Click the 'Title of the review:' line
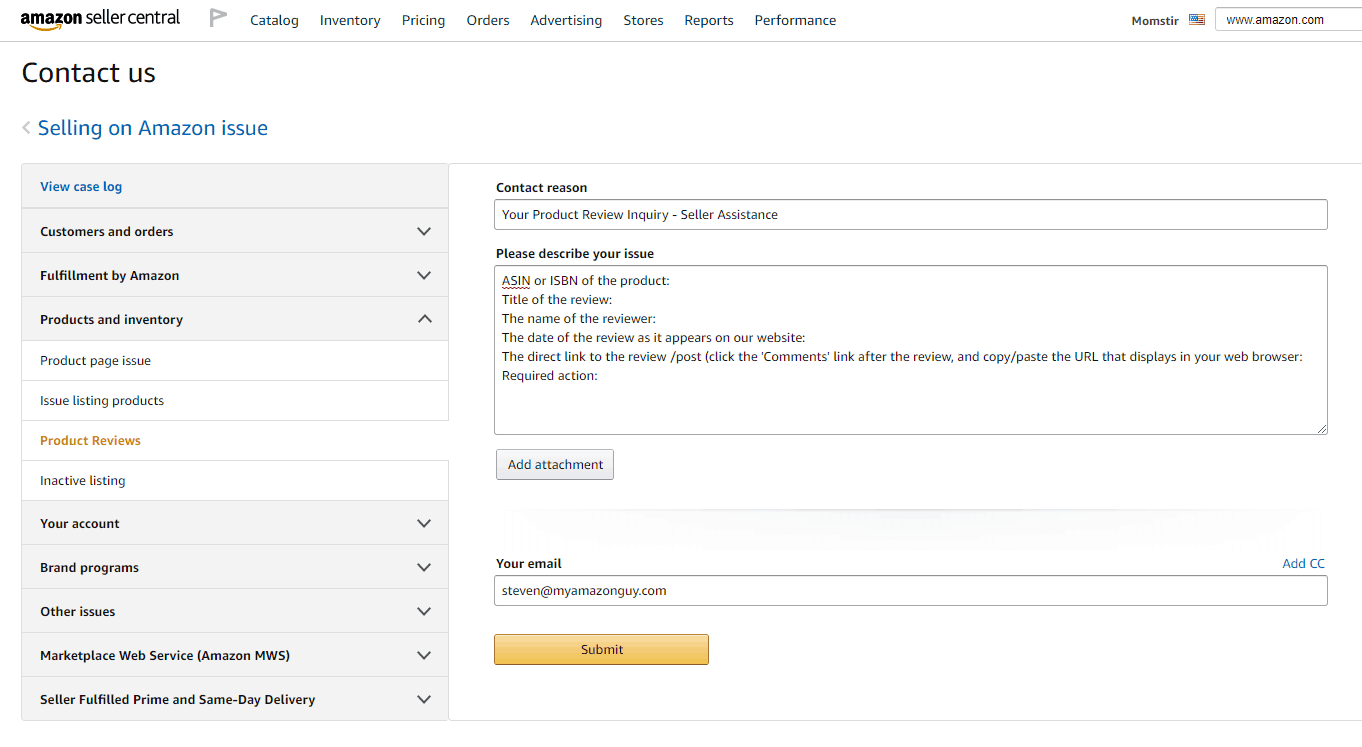 pyautogui.click(x=557, y=300)
